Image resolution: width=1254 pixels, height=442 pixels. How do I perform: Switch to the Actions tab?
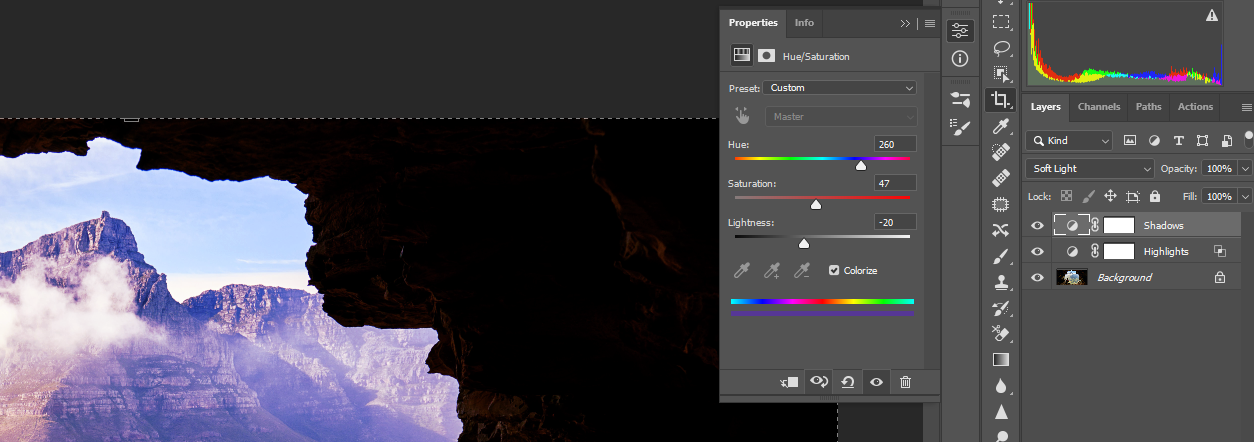click(1195, 107)
